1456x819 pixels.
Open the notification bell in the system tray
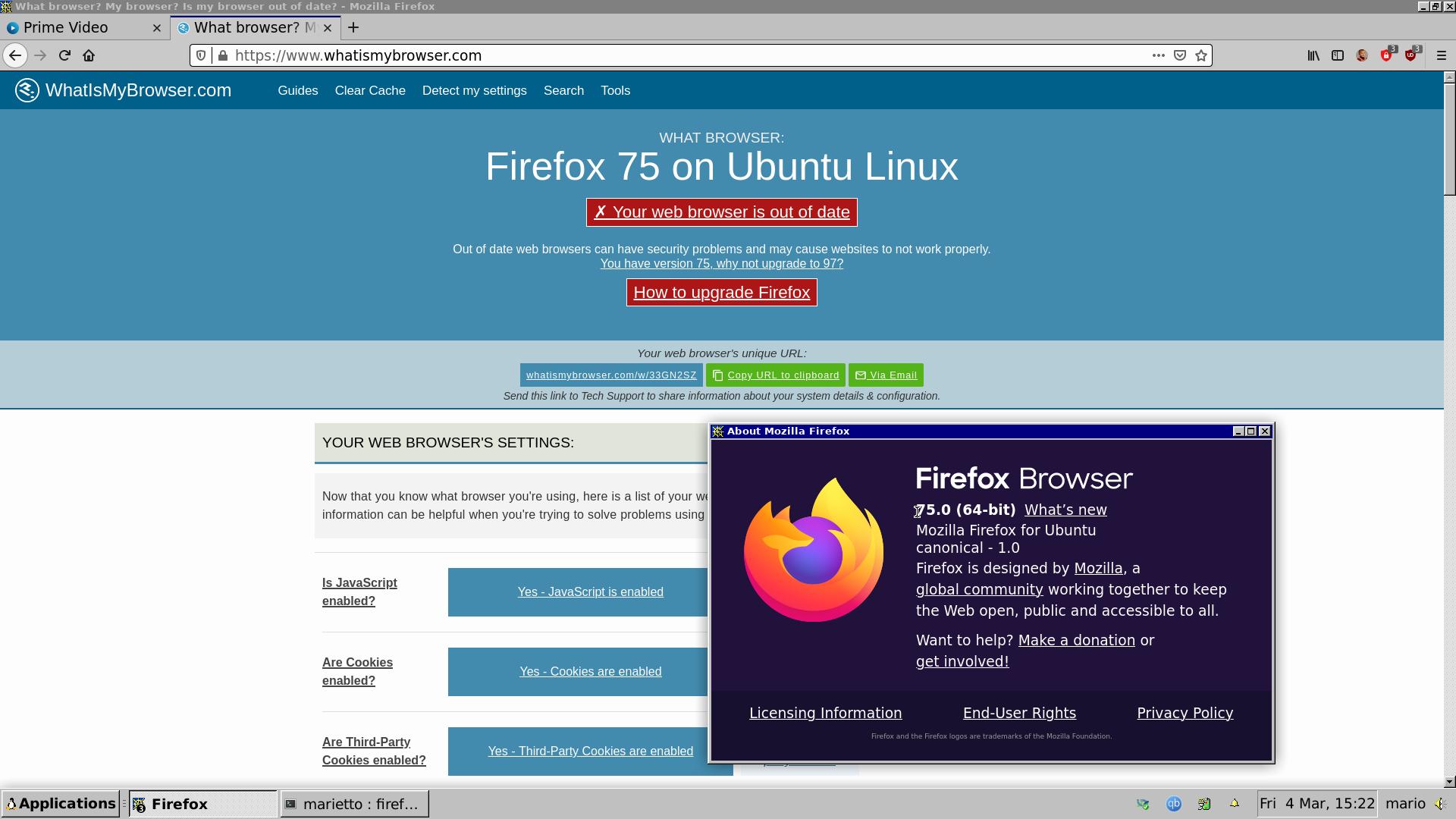(x=1235, y=804)
